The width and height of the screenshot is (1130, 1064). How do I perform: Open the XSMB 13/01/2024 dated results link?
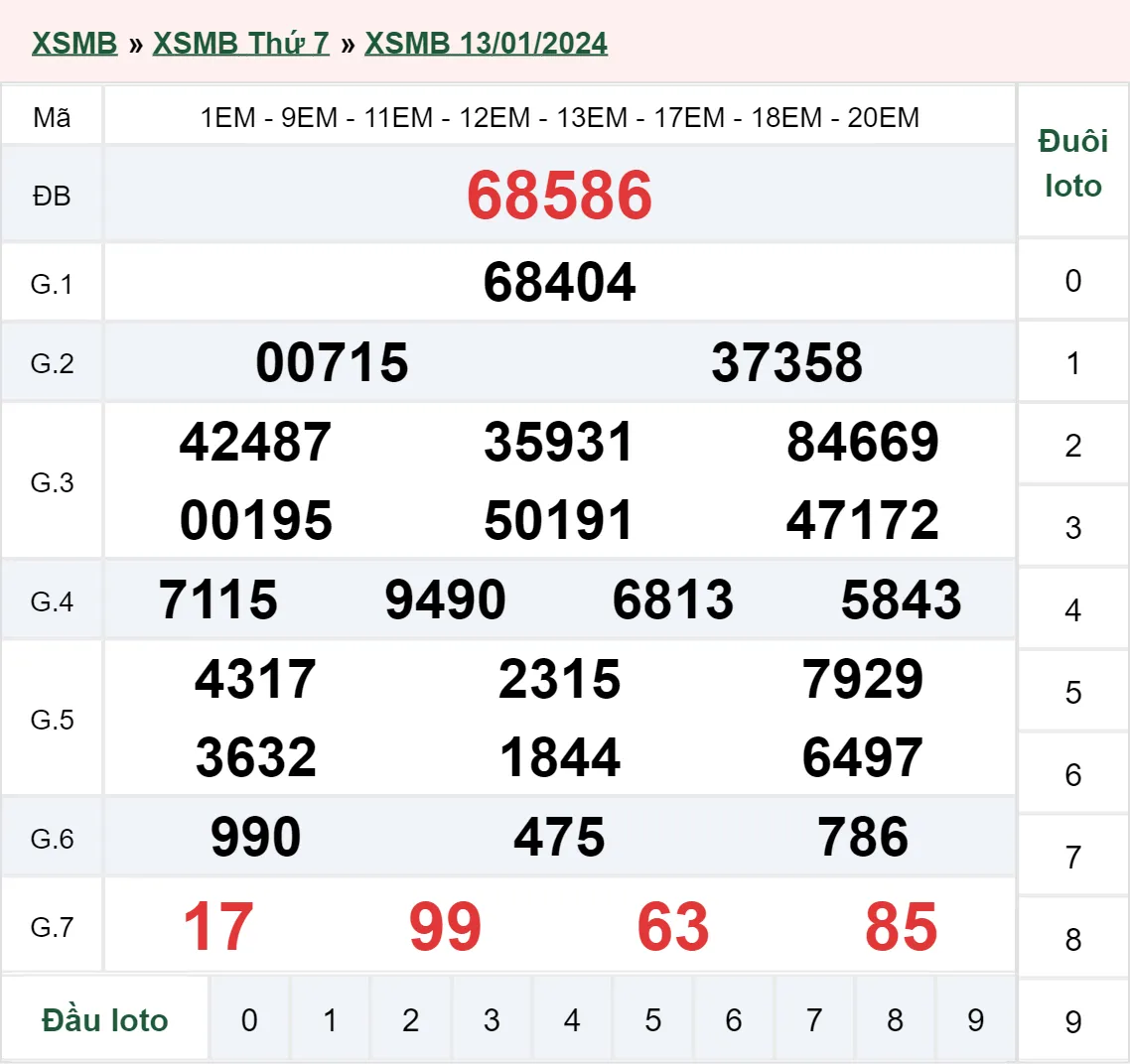tap(486, 43)
